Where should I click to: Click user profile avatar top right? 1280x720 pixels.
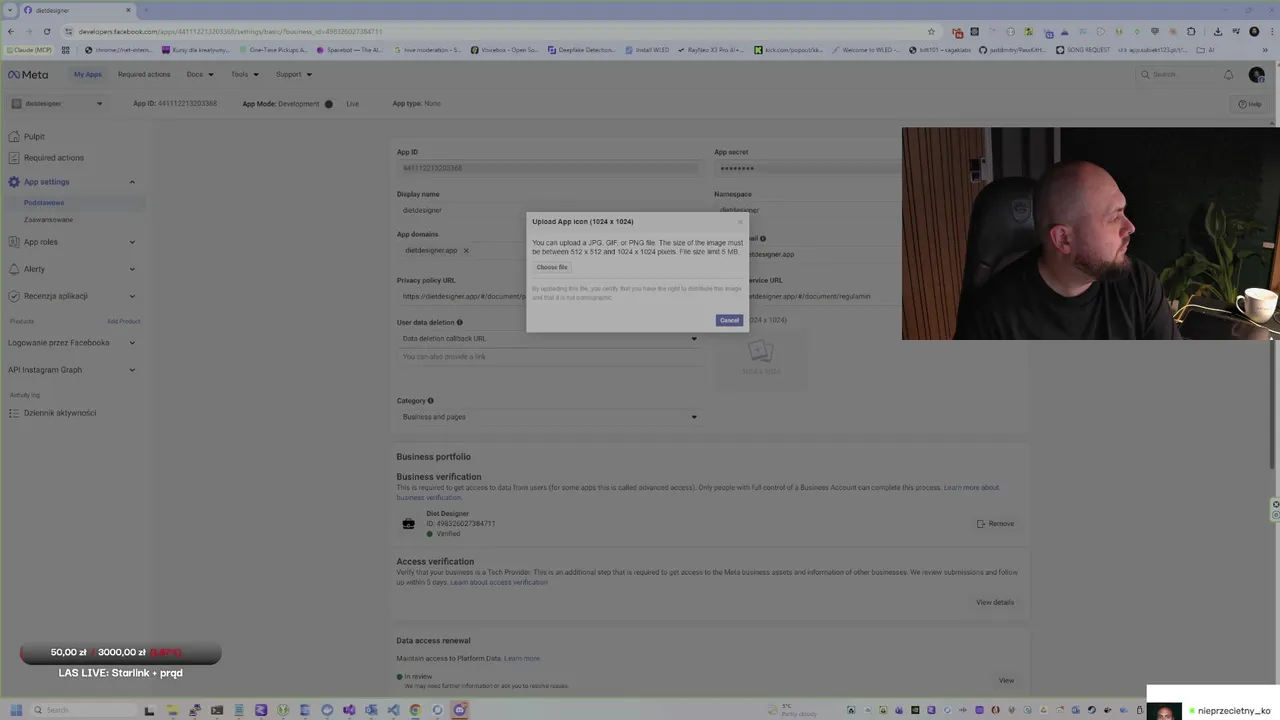point(1256,74)
